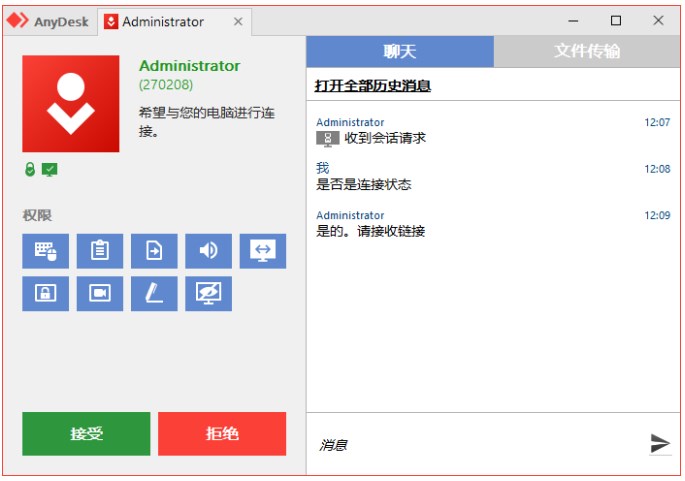
Task: Click the 12:08 message timestamp
Action: coord(657,169)
